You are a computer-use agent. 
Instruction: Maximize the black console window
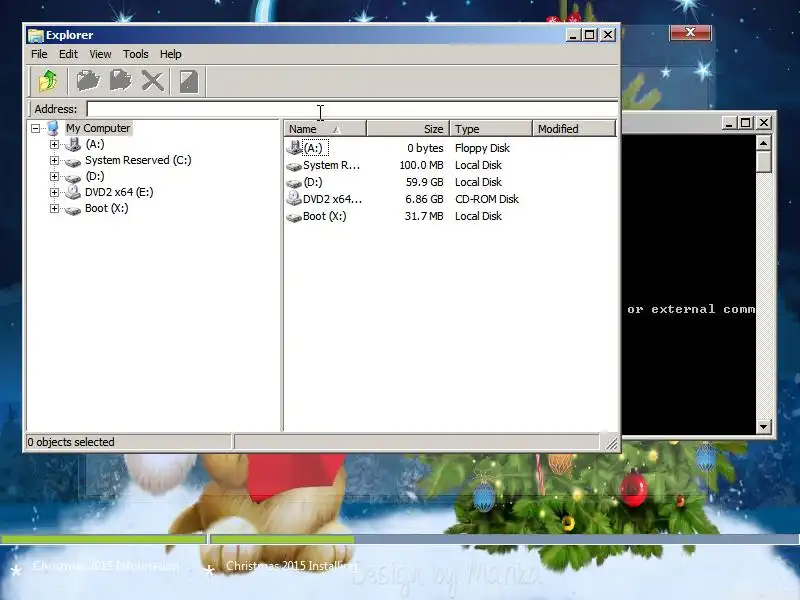click(745, 123)
